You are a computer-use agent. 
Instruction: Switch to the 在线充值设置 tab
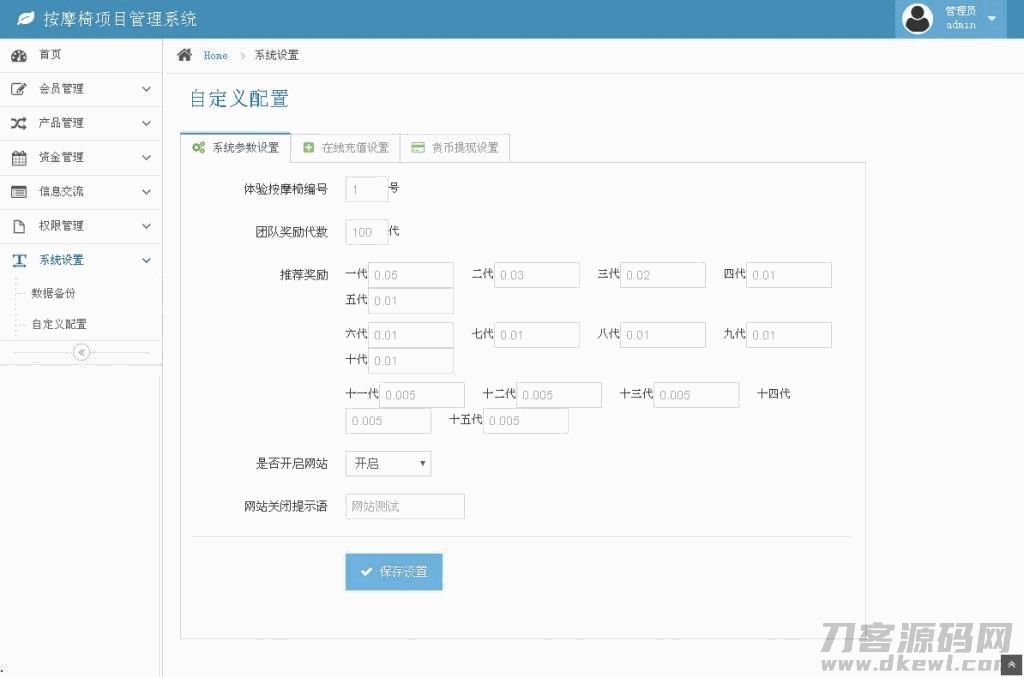[x=345, y=148]
